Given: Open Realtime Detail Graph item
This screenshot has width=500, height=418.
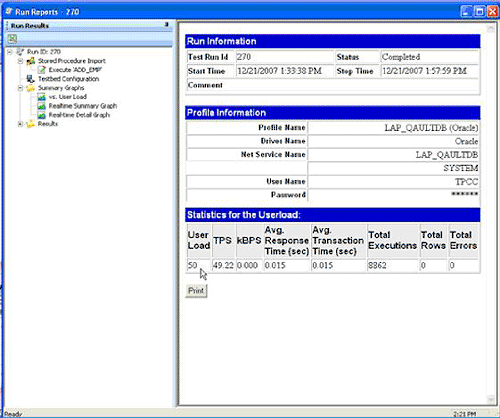Looking at the screenshot, I should pos(79,115).
